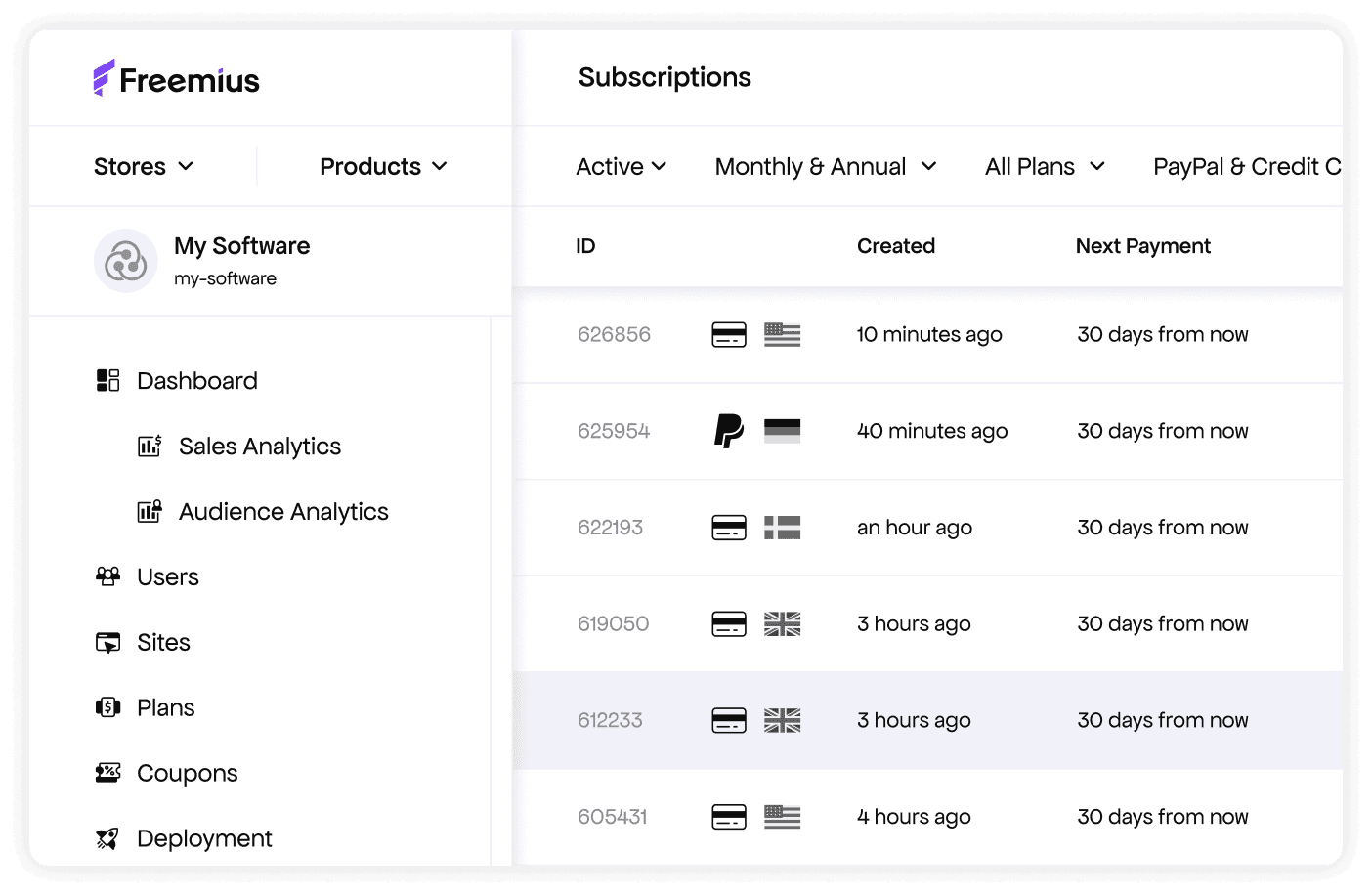Open subscription ID 626856
The image size is (1372, 895).
614,335
